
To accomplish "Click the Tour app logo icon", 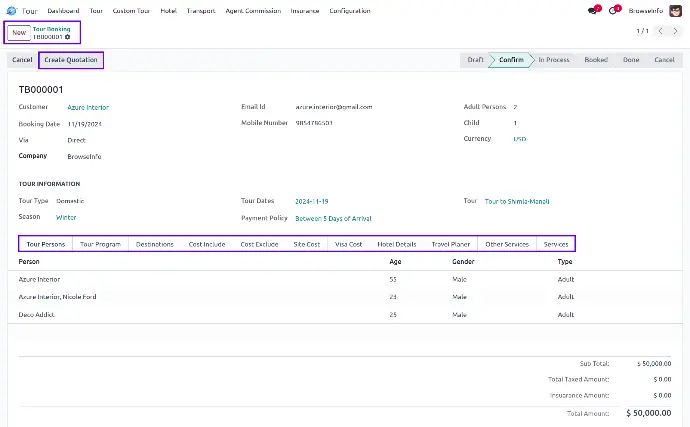I will [11, 11].
